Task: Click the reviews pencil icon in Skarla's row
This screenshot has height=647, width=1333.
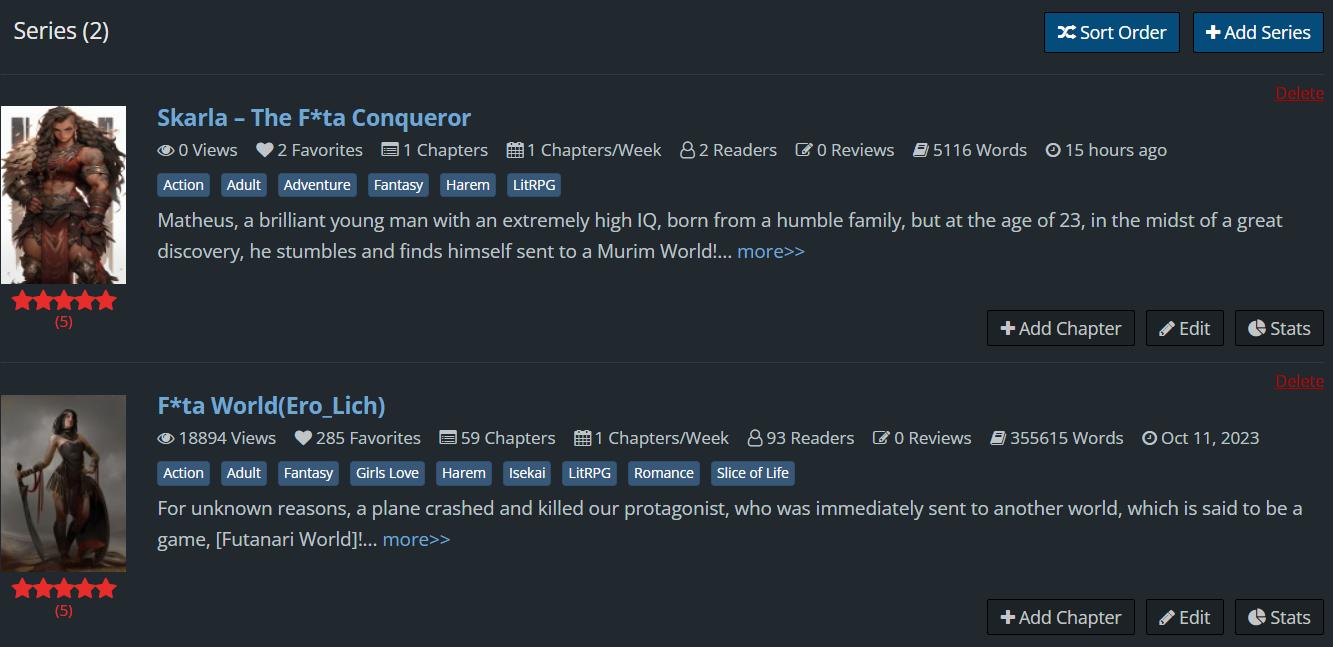Action: click(804, 150)
